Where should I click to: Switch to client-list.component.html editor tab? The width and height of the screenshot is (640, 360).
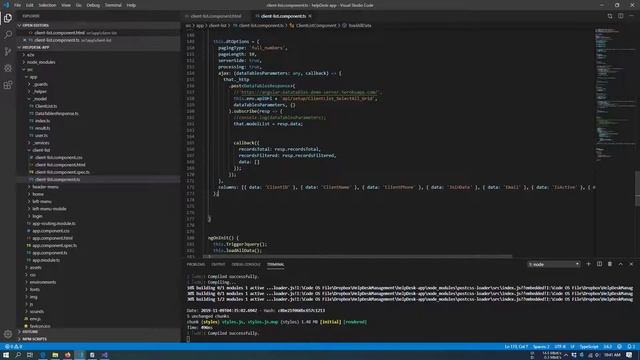point(216,16)
